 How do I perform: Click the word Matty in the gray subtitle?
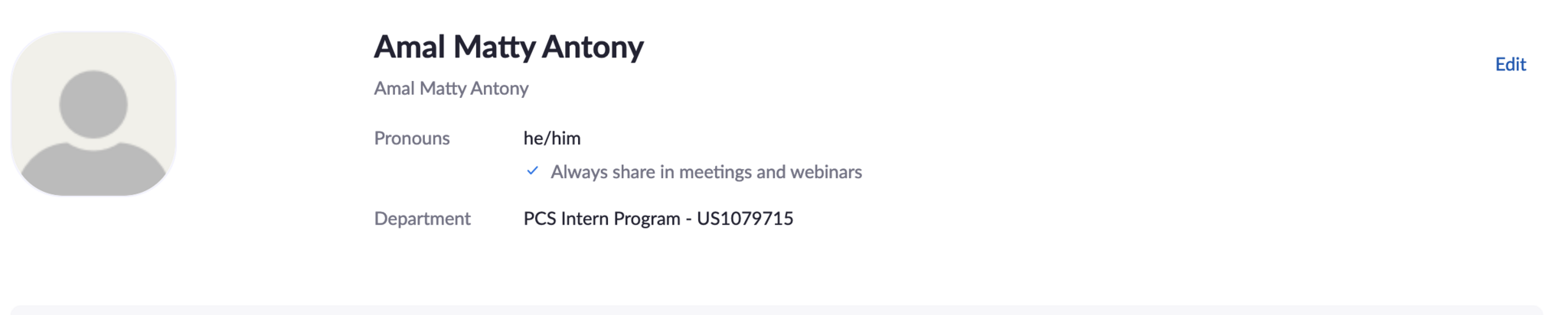pyautogui.click(x=442, y=89)
